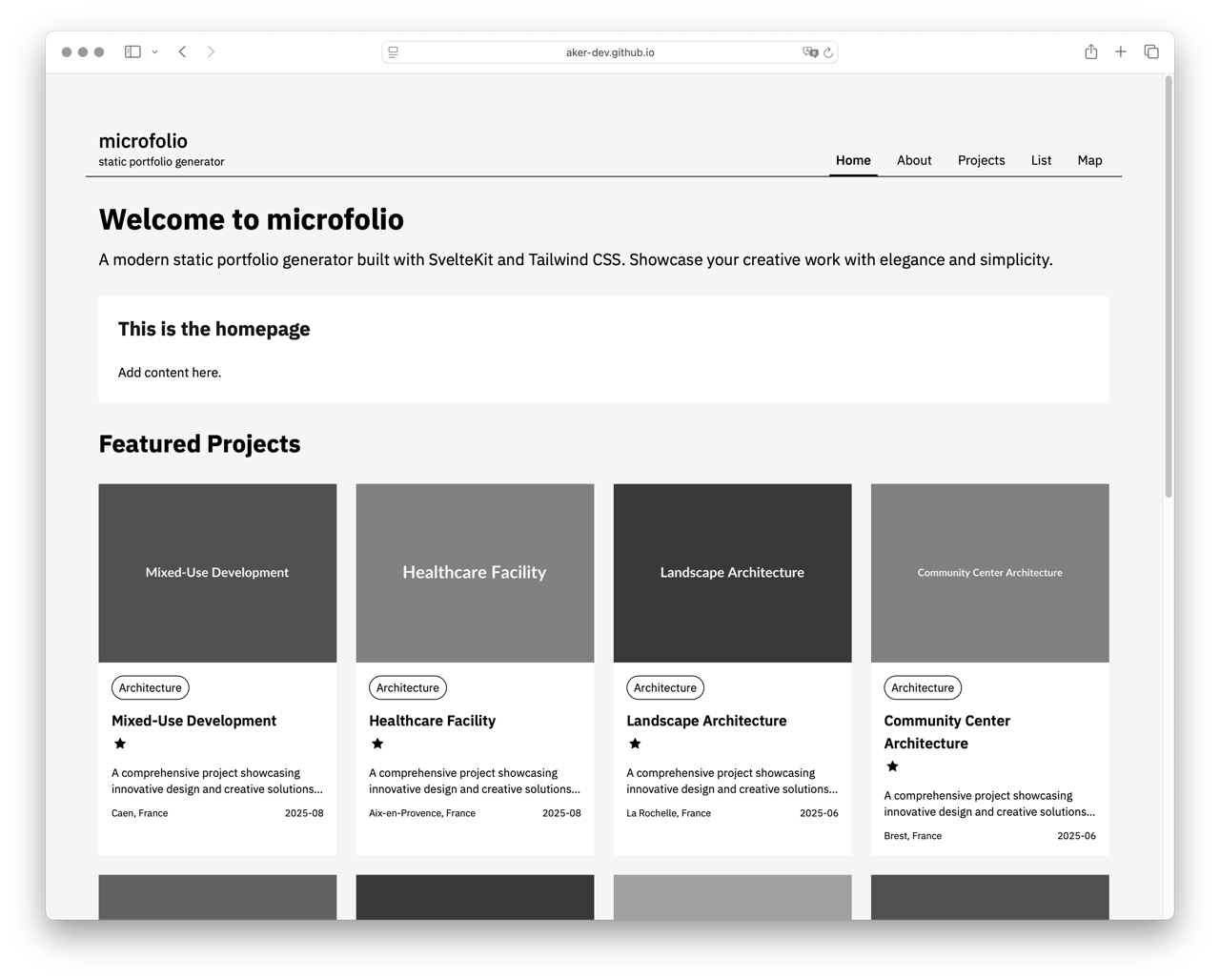Reload the page with the refresh icon
The image size is (1220, 980).
828,52
